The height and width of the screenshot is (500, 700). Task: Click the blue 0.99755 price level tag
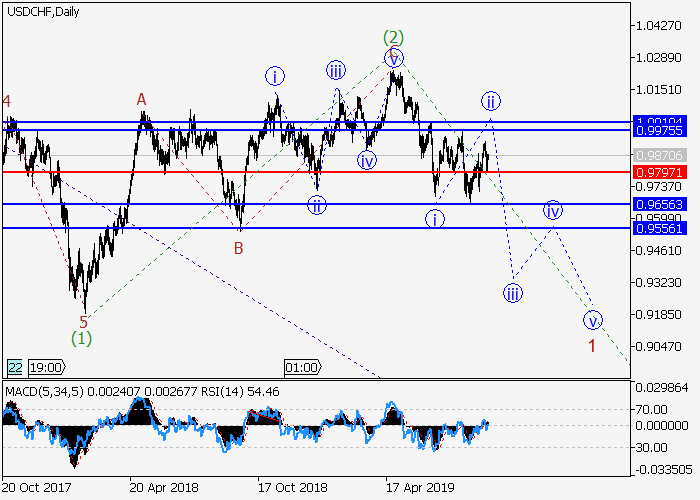click(658, 130)
